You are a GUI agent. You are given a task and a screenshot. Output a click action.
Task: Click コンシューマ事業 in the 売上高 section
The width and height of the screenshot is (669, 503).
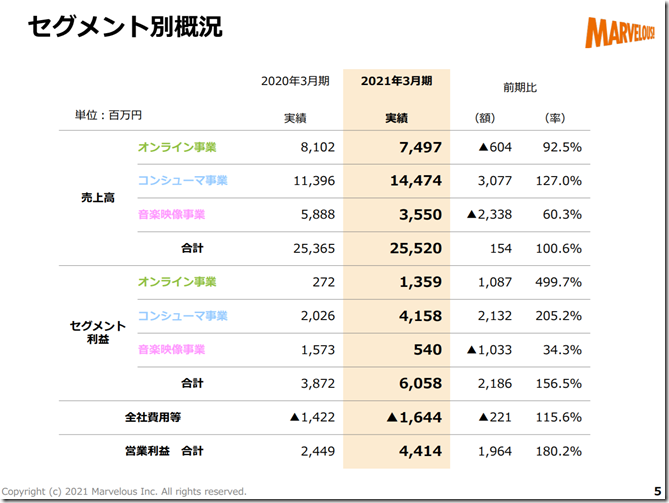click(x=183, y=180)
